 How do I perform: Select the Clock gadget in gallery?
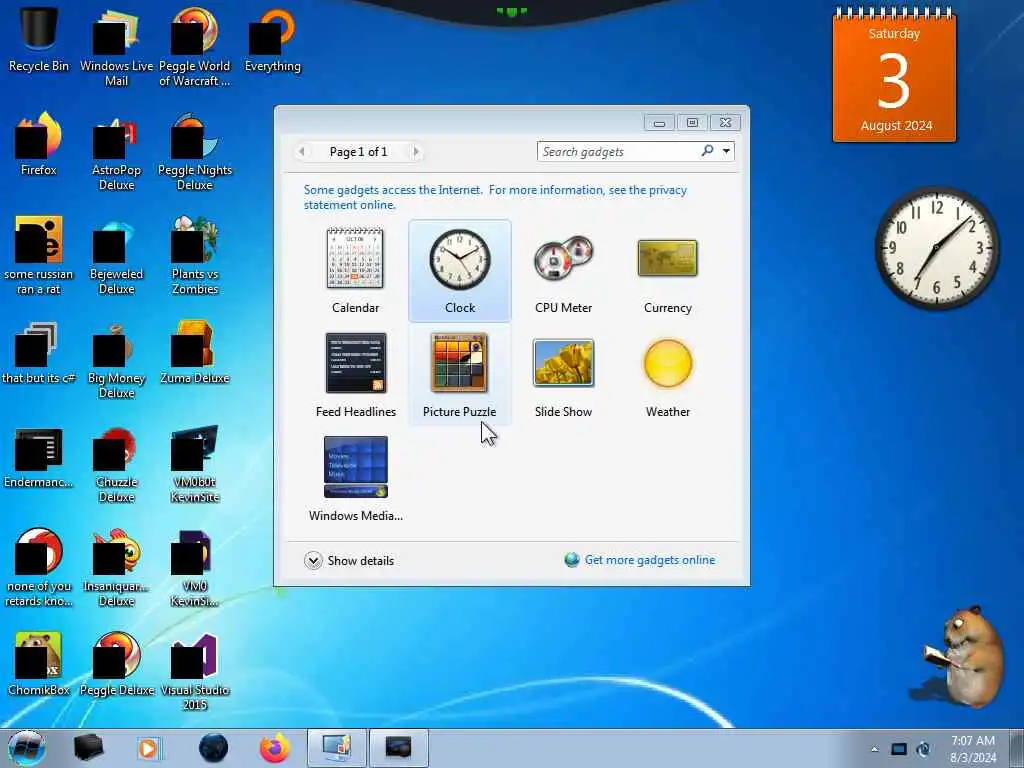tap(460, 270)
